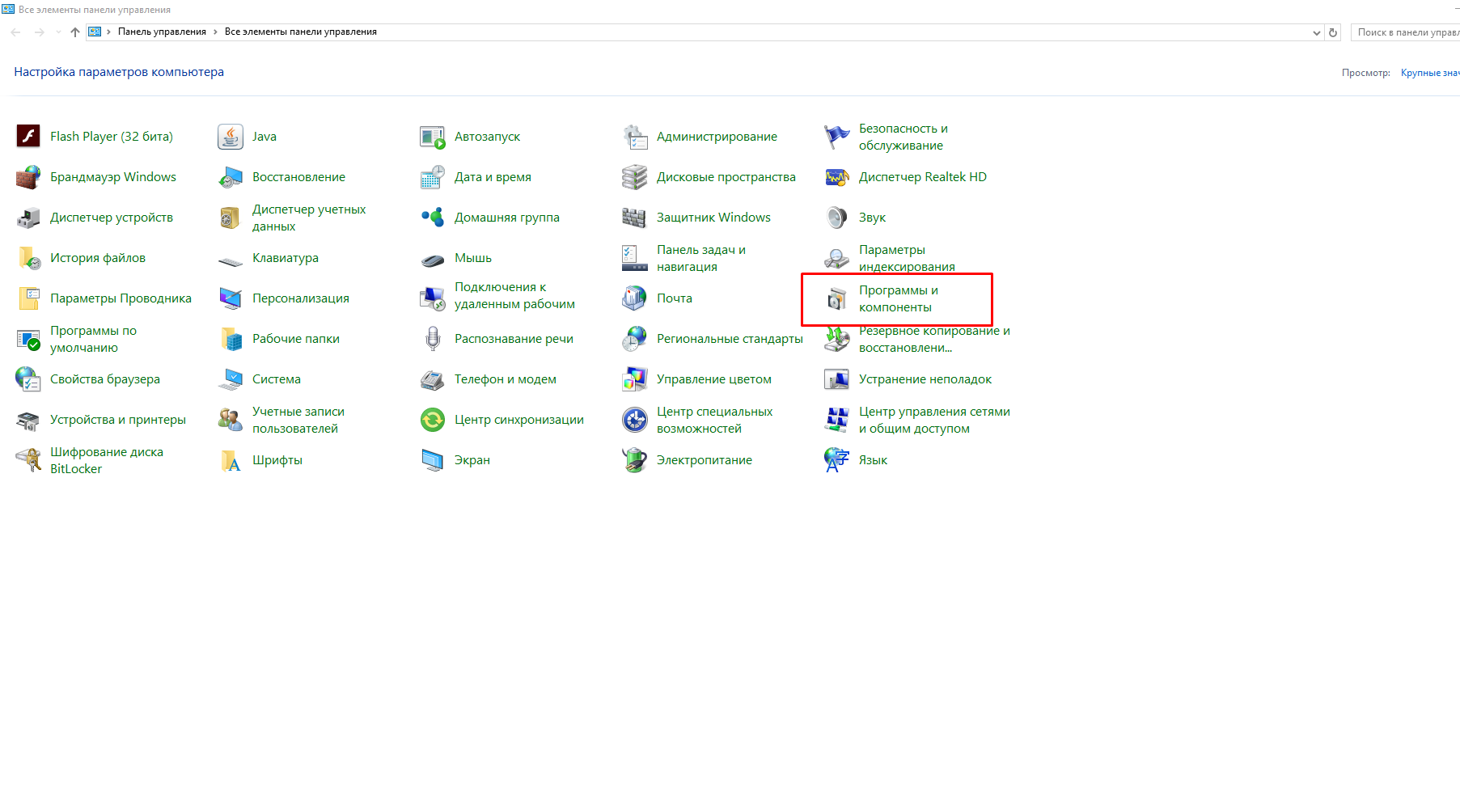Viewport: 1460px width, 812px height.
Task: Click the Шифрование диска BitLocker icon
Action: click(x=28, y=460)
